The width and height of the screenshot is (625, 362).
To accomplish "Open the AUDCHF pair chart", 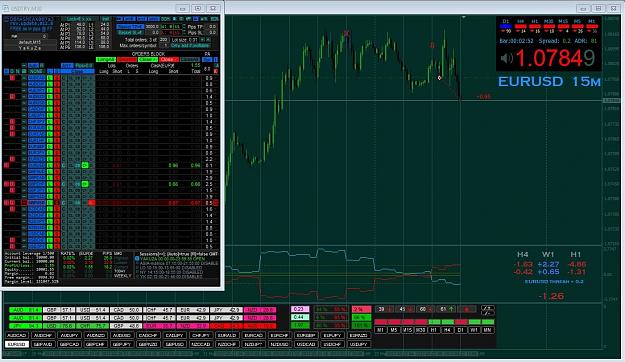I will pos(43,335).
